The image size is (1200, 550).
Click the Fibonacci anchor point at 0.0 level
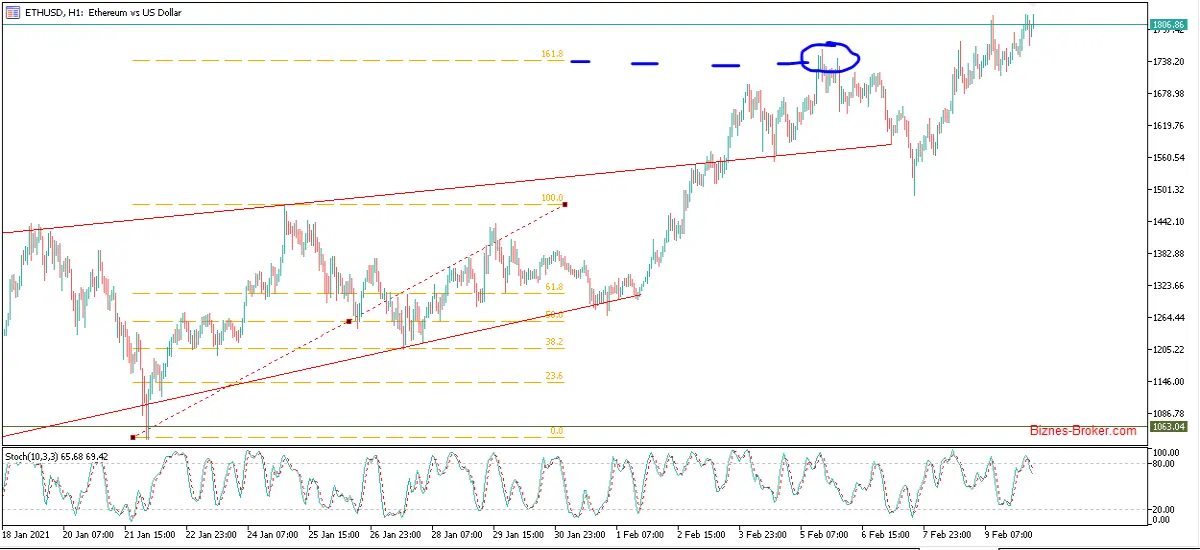(x=132, y=437)
